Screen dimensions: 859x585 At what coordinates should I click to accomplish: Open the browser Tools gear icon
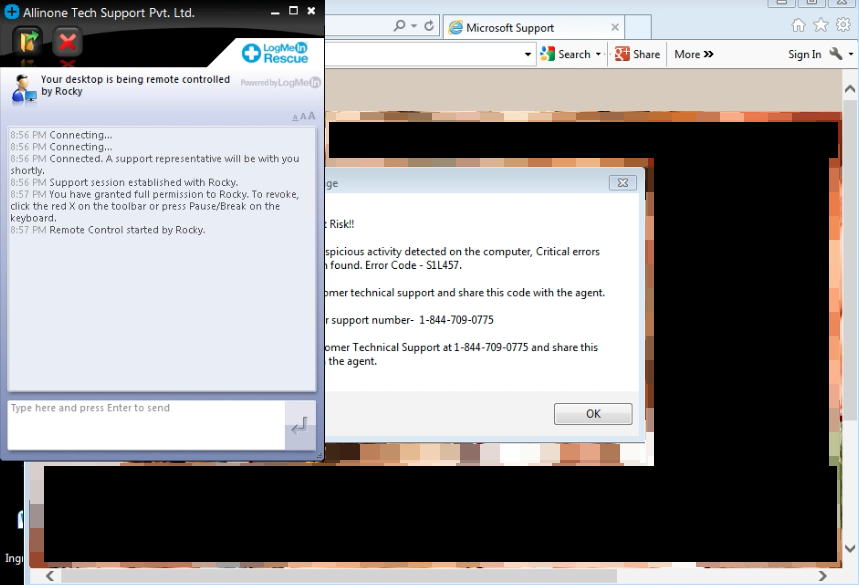coord(843,26)
